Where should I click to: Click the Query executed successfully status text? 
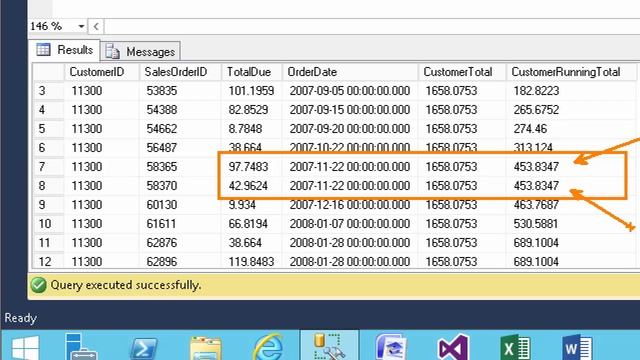pos(126,285)
